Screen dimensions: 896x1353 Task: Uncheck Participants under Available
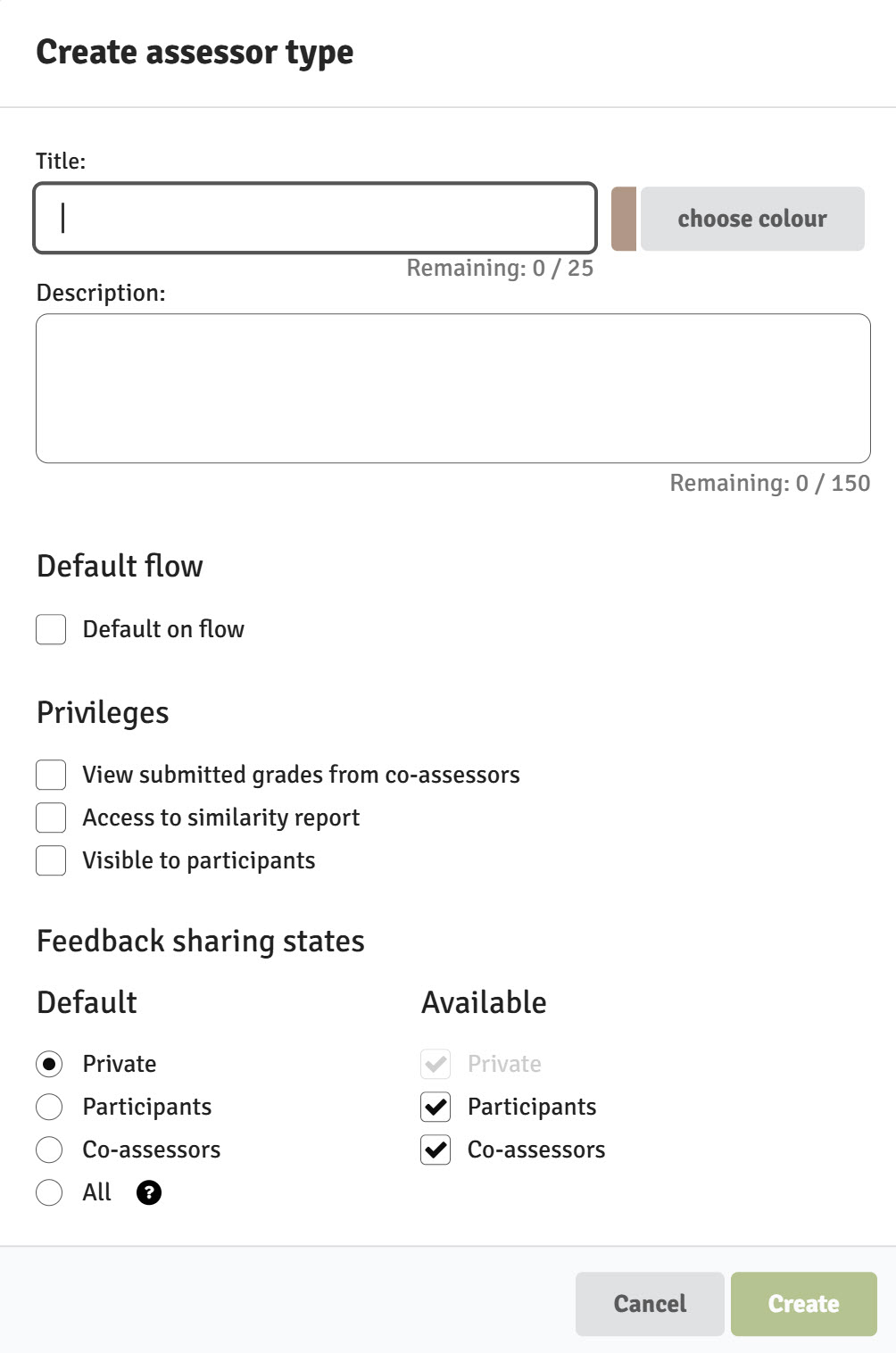coord(436,1107)
